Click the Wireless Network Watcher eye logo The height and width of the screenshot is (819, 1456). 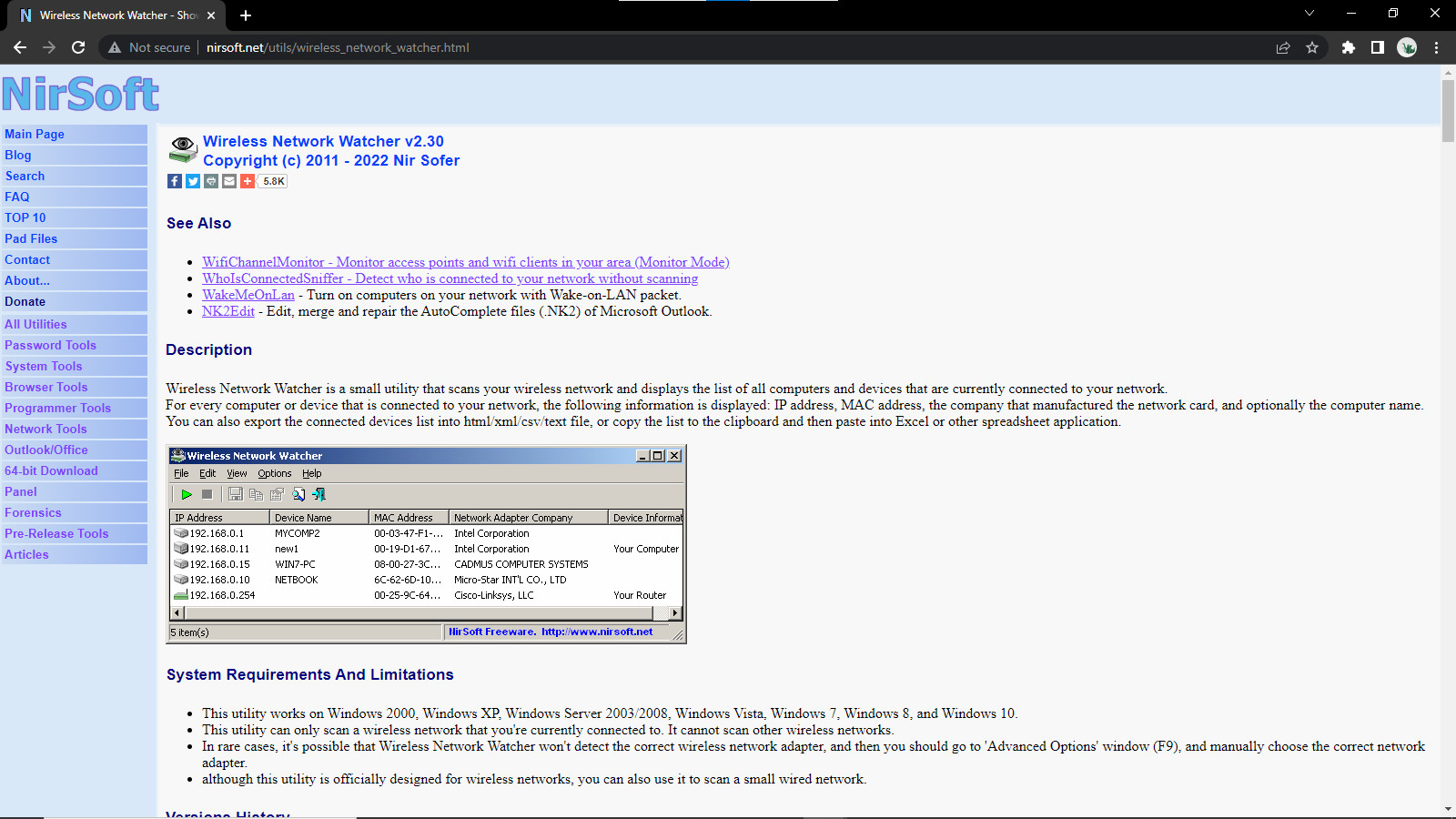click(183, 150)
